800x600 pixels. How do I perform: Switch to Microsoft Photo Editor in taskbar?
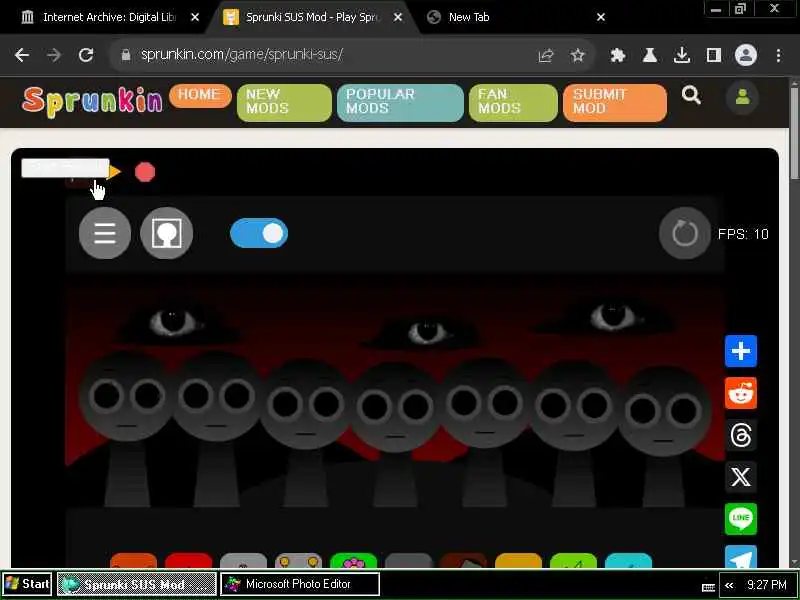pos(300,584)
